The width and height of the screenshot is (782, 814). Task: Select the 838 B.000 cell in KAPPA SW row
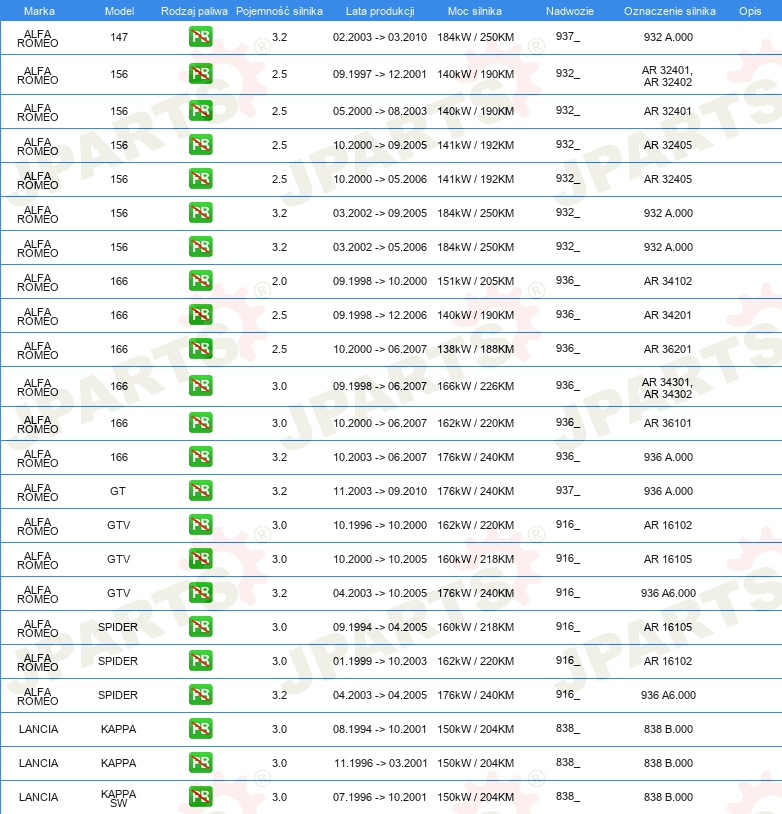click(x=668, y=797)
